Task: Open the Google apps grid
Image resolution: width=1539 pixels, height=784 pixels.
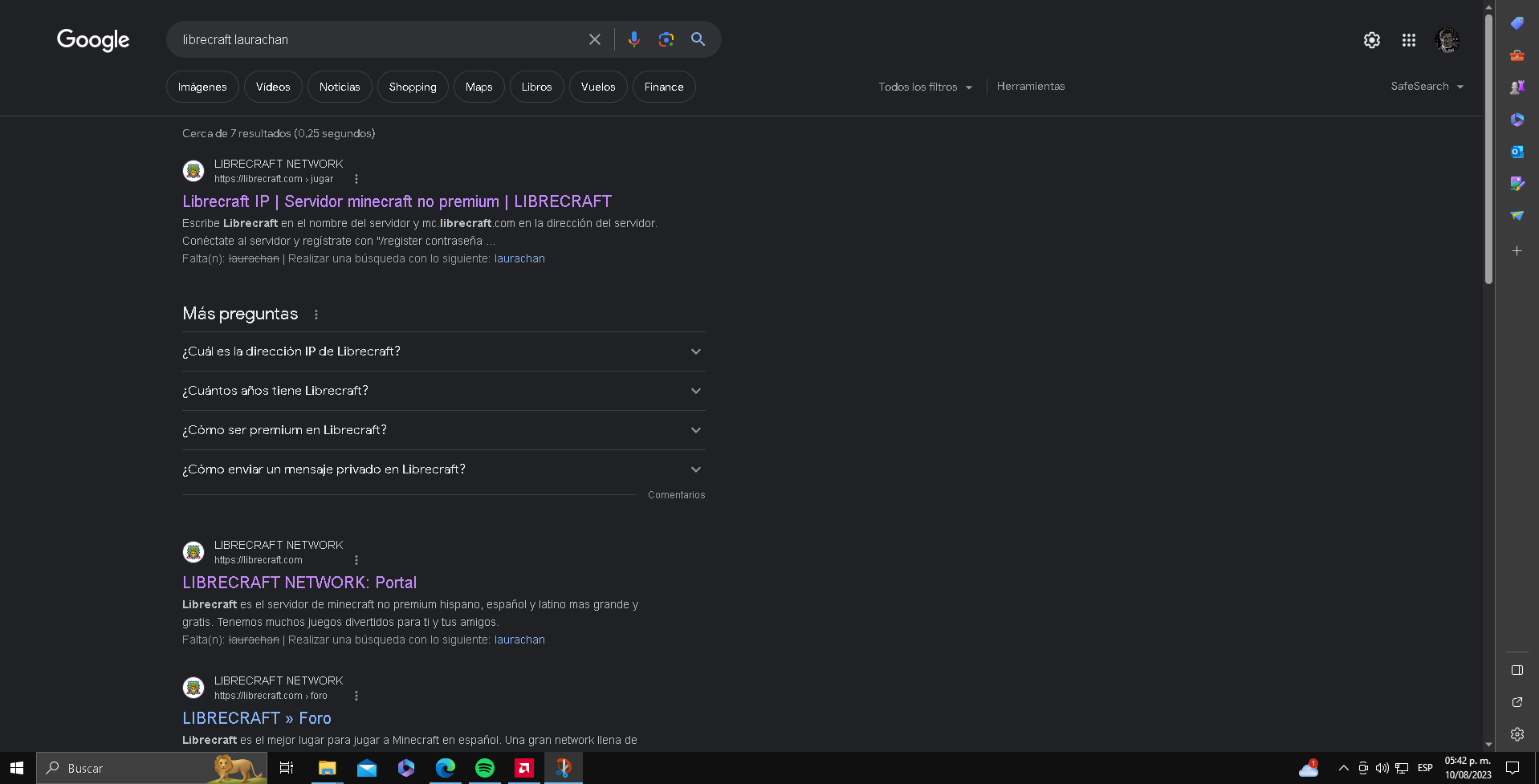Action: pyautogui.click(x=1408, y=40)
